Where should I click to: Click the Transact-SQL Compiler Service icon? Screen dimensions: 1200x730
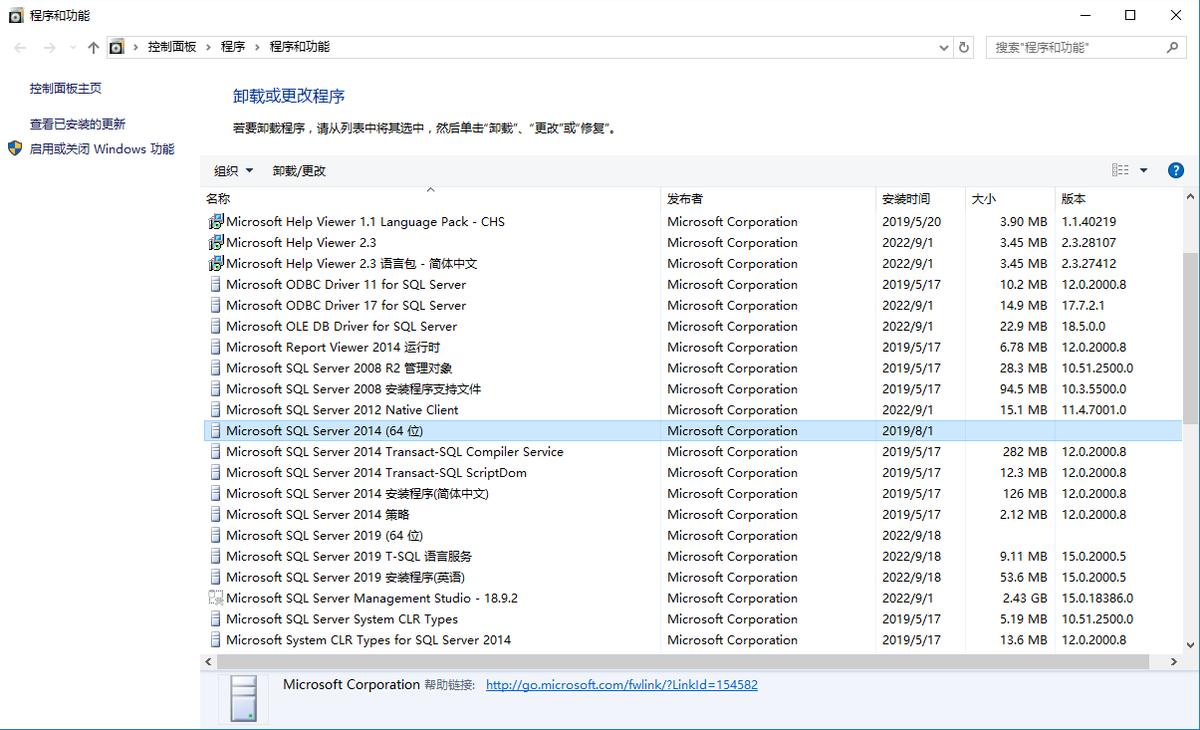(216, 452)
